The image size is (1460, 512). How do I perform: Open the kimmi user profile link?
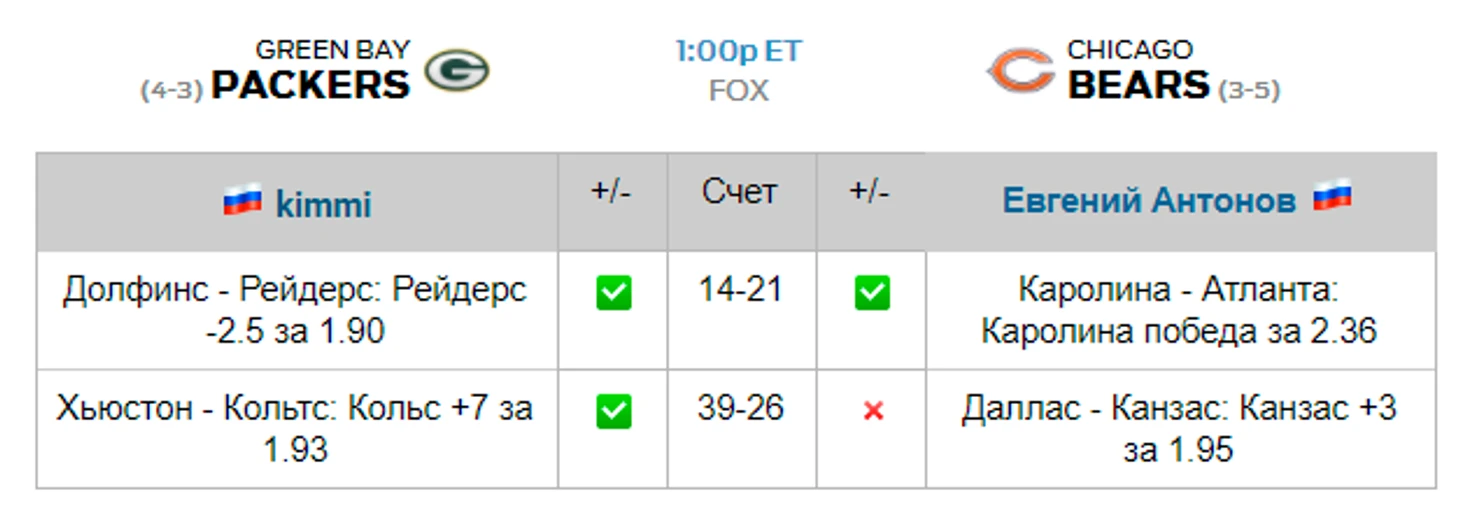323,205
